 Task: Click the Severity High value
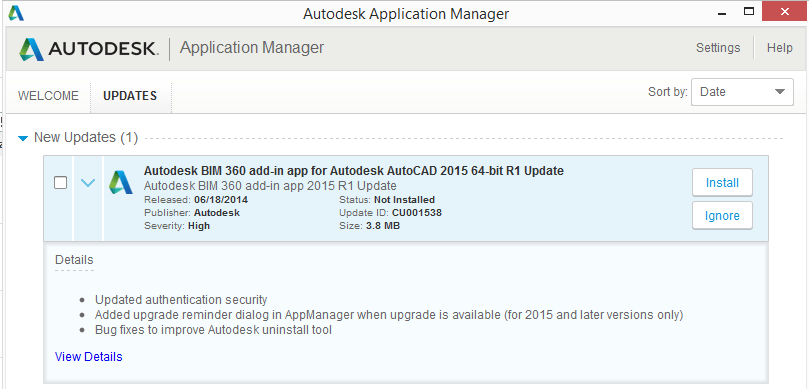[x=199, y=226]
